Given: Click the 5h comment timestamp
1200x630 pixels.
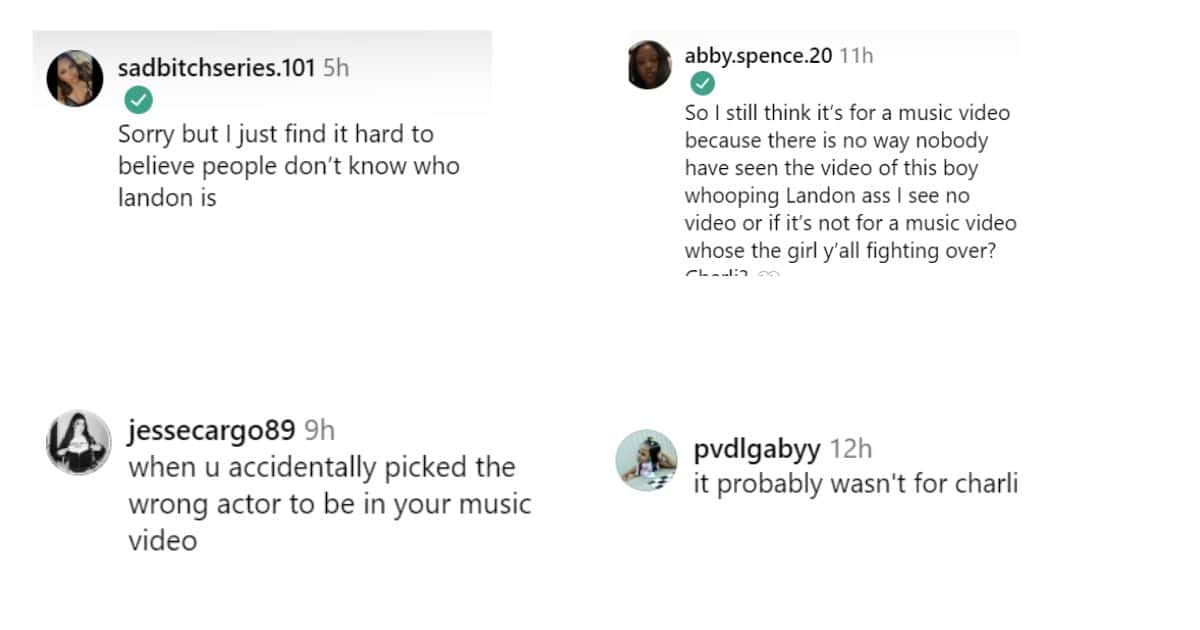Looking at the screenshot, I should [336, 69].
